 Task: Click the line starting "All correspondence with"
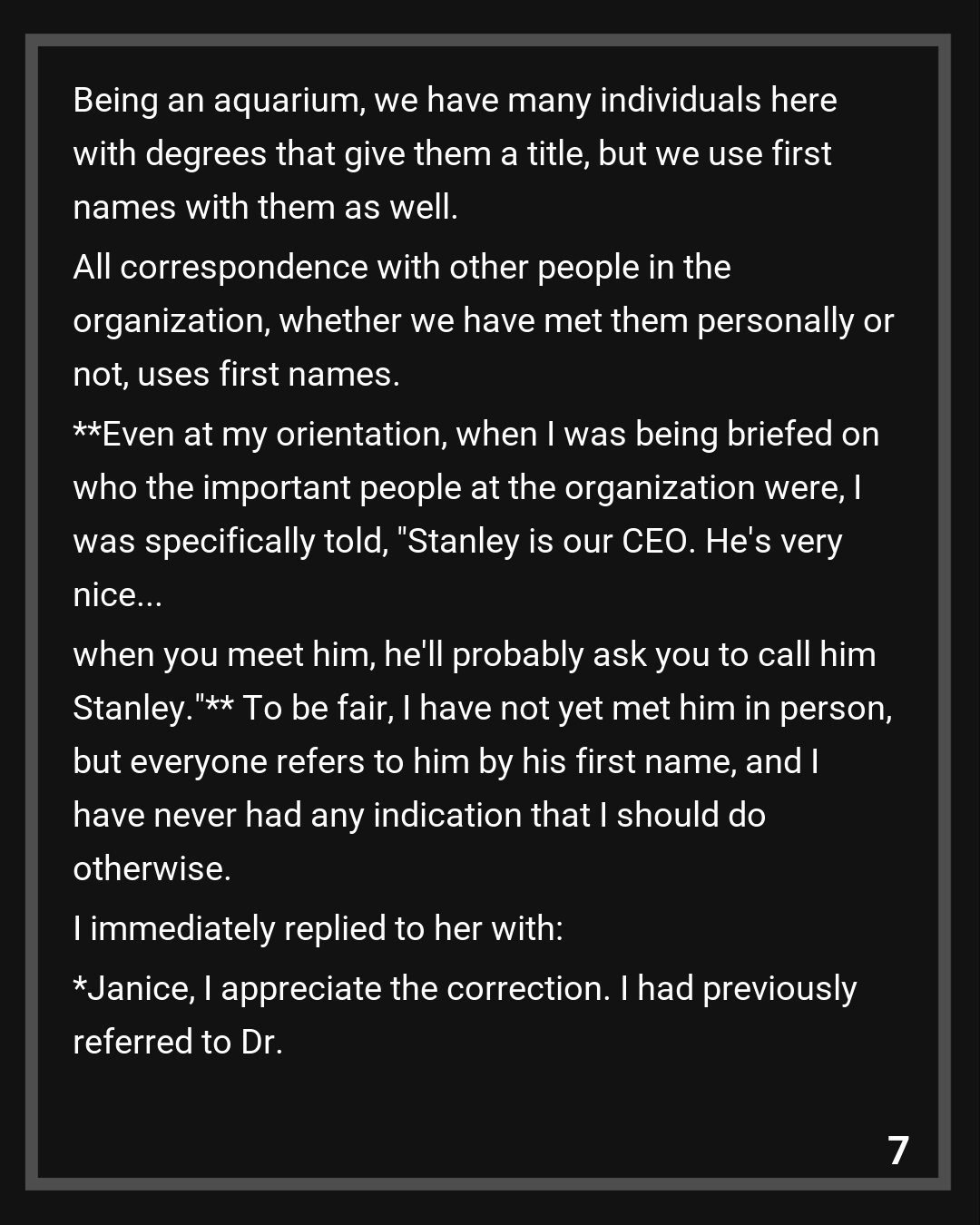[401, 268]
